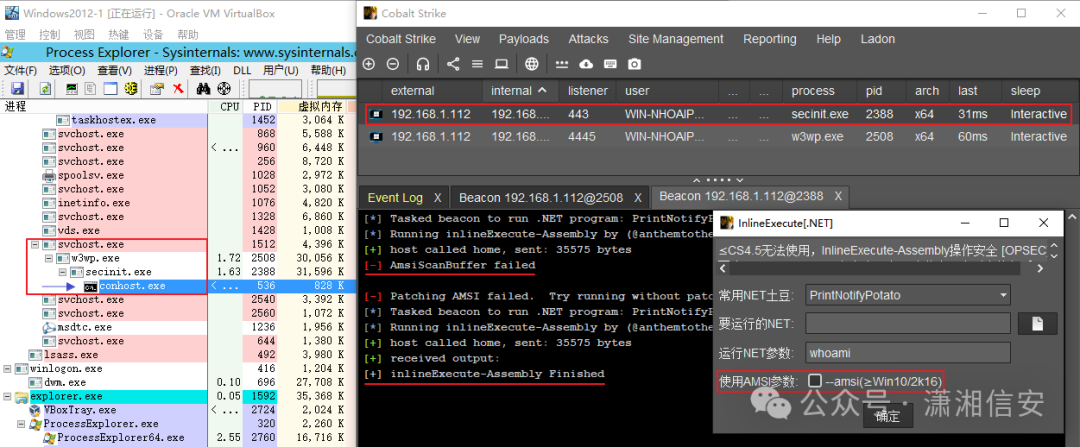Open Screenshots via camera icon

pos(634,64)
